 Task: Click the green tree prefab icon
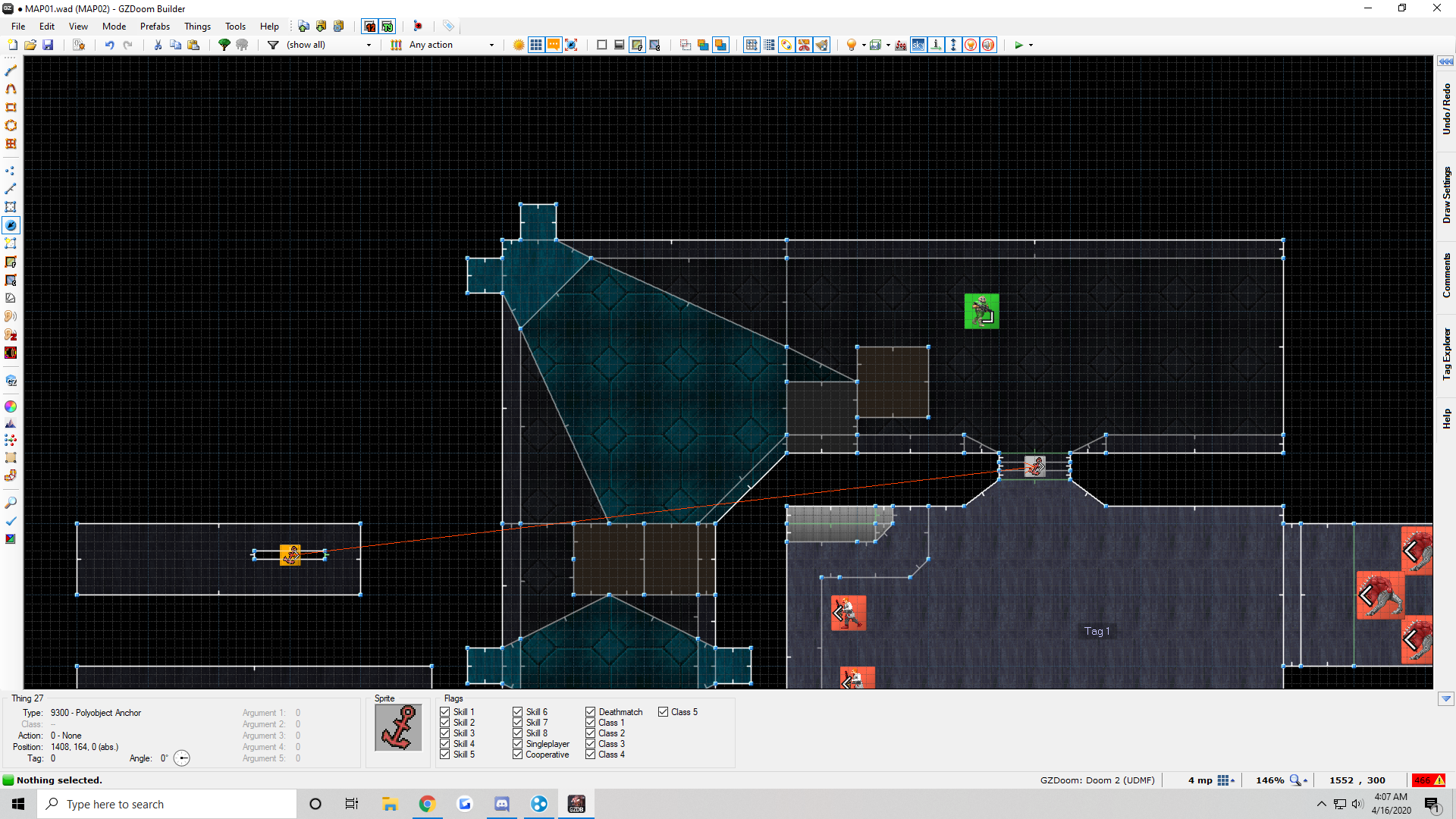pyautogui.click(x=224, y=45)
